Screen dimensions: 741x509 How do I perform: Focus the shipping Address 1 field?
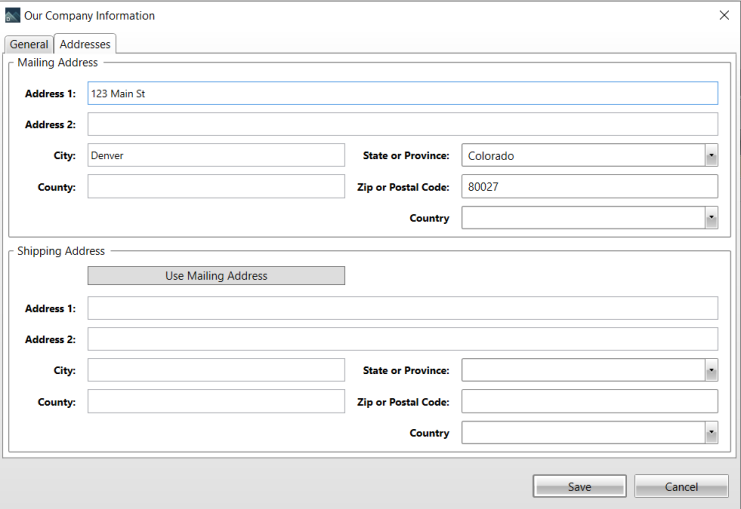tap(403, 308)
